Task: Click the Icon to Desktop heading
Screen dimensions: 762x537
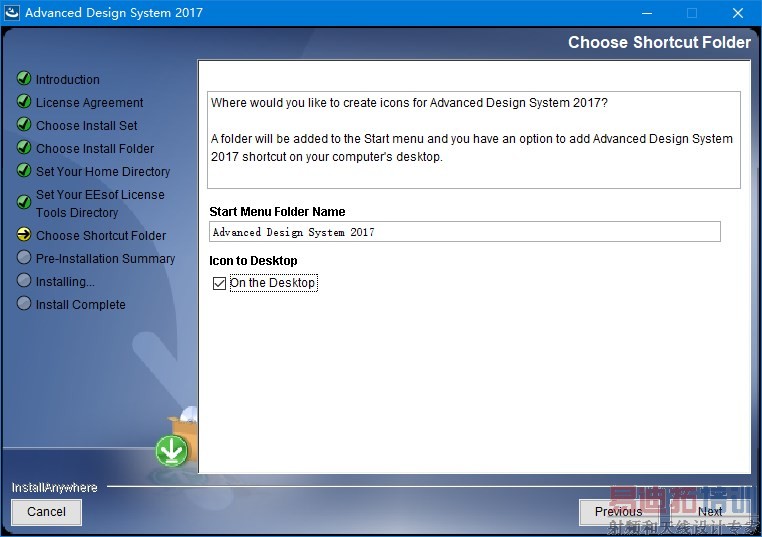Action: (x=253, y=260)
